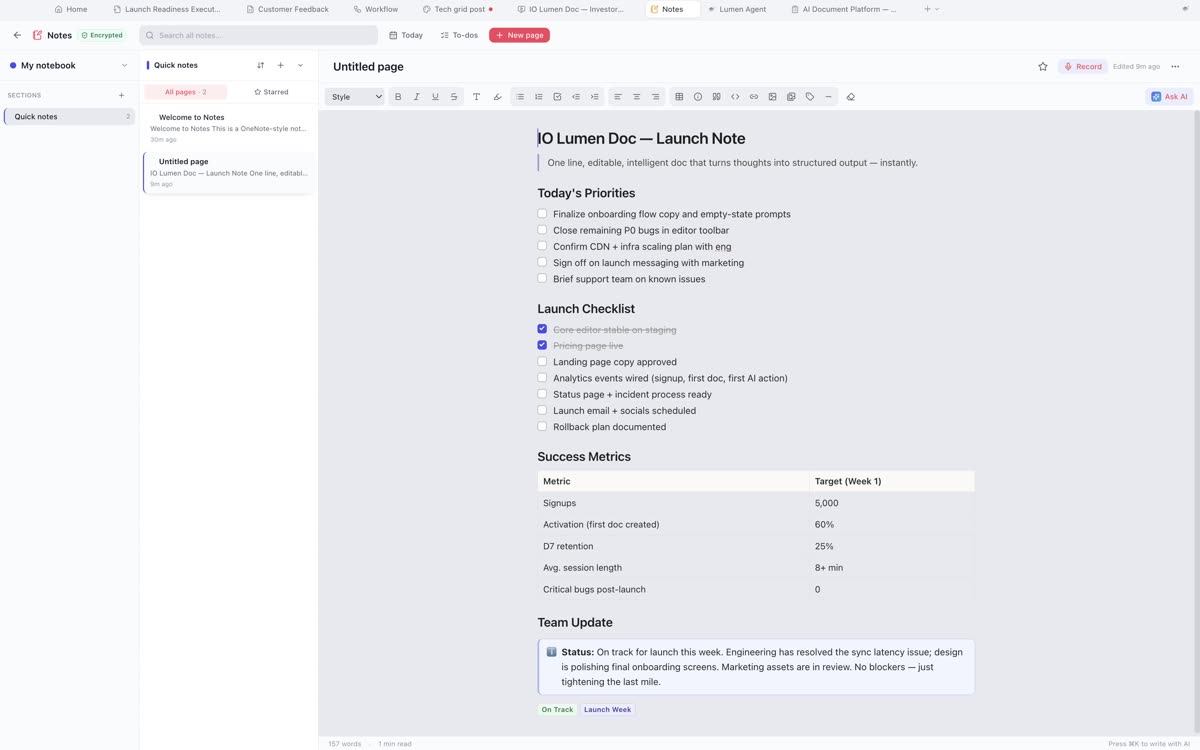Clear formatting with the eraser icon

[851, 97]
